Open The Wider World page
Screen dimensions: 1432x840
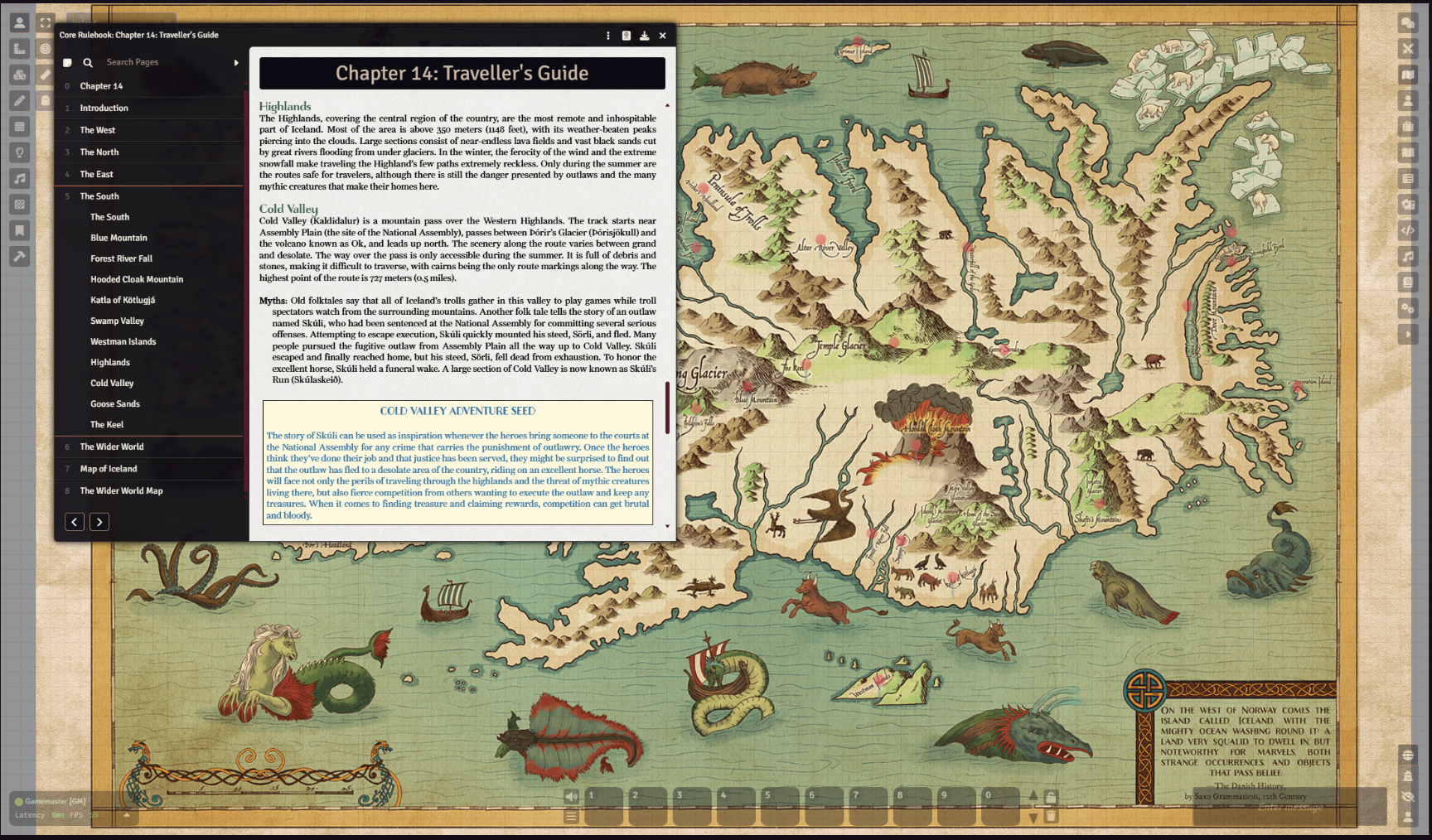pyautogui.click(x=112, y=447)
